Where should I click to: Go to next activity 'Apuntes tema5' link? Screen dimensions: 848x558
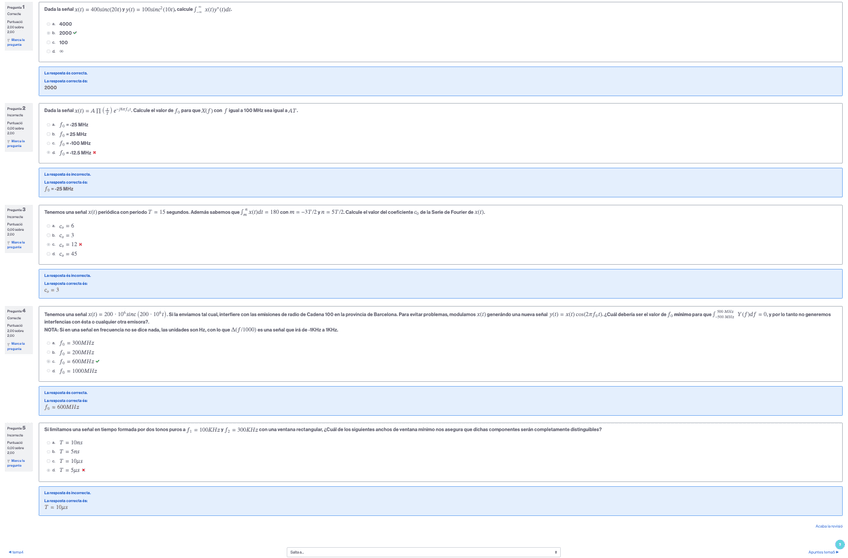click(x=823, y=552)
